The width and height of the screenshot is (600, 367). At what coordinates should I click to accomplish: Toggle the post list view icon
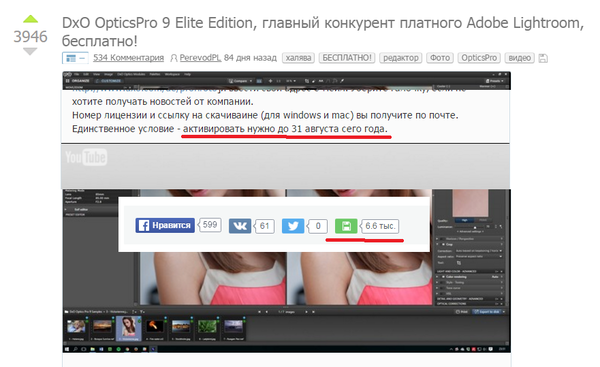(x=75, y=58)
